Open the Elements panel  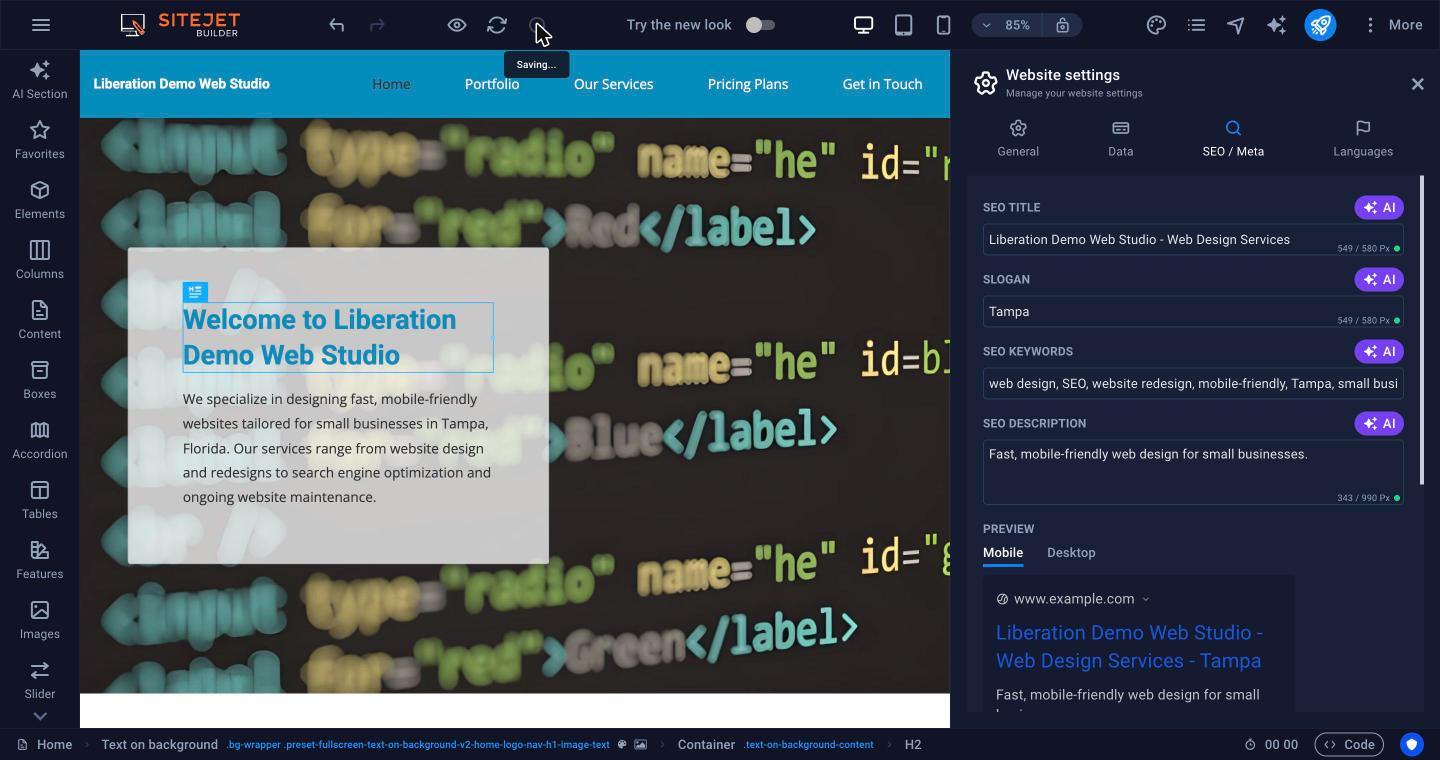tap(40, 200)
